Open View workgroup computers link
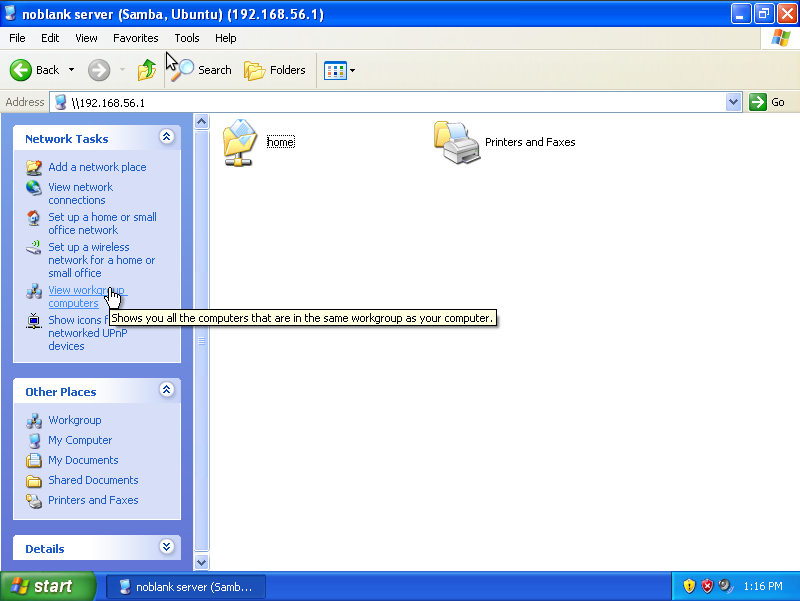Screen dimensions: 800x601 pos(86,296)
